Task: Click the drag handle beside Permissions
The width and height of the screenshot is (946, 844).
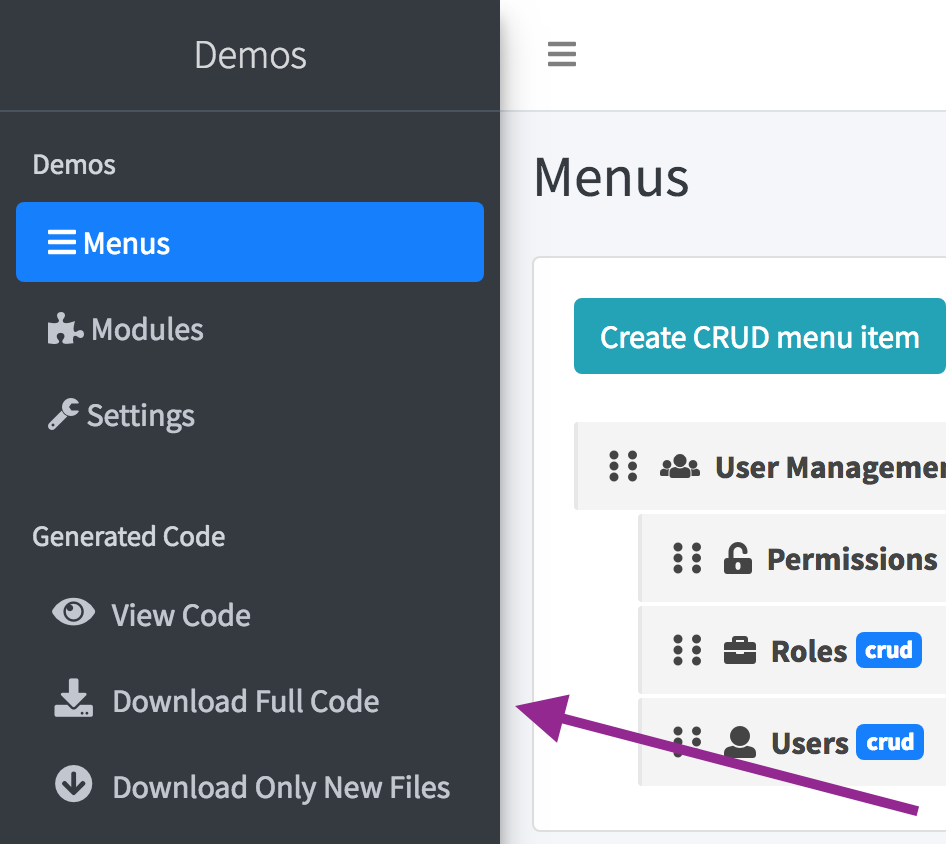Action: coord(687,558)
